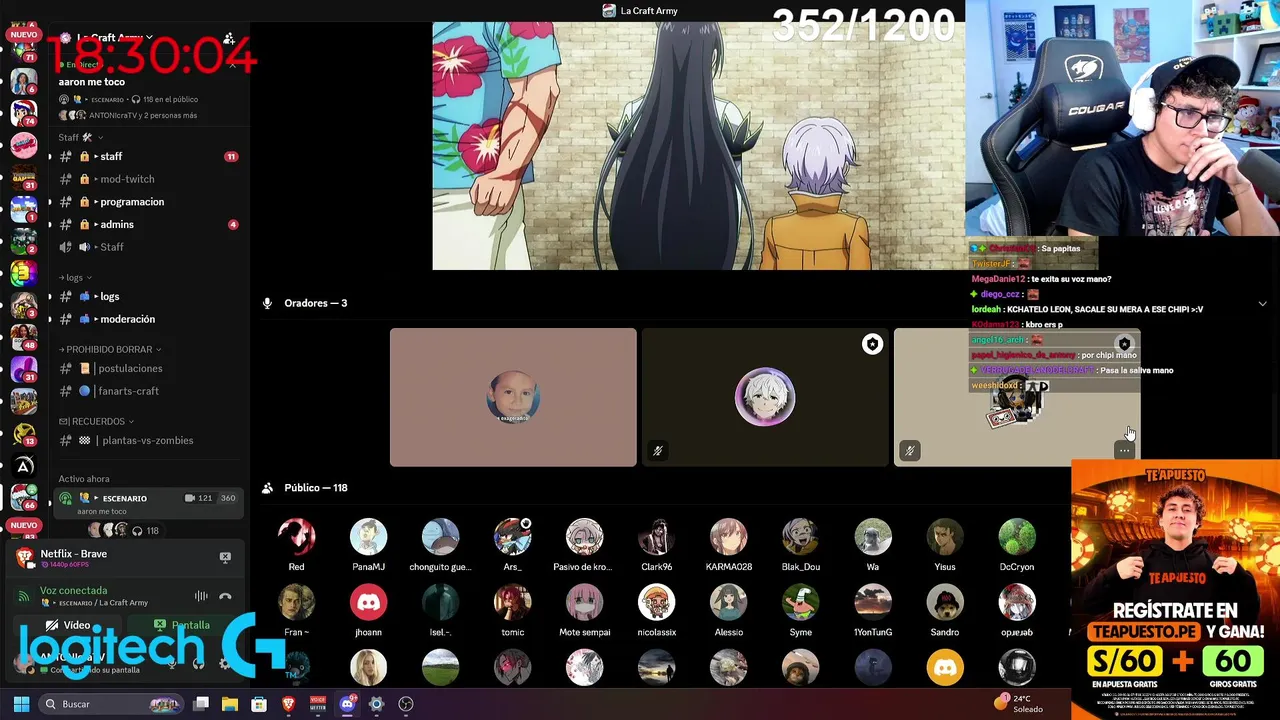Click the shared anime stream video
This screenshot has height=720, width=1280.
(x=698, y=146)
